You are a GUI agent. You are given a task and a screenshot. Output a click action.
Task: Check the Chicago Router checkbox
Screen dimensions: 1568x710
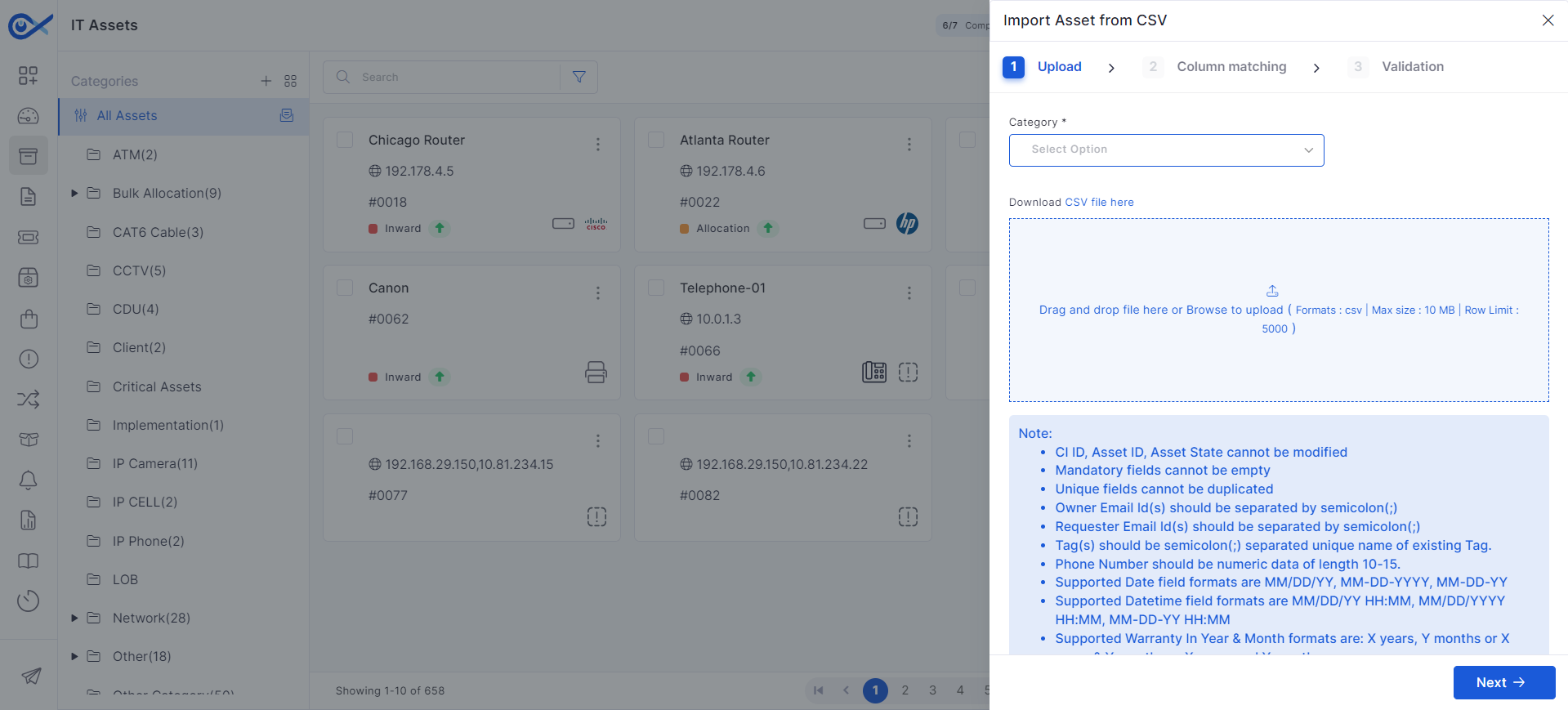click(345, 140)
